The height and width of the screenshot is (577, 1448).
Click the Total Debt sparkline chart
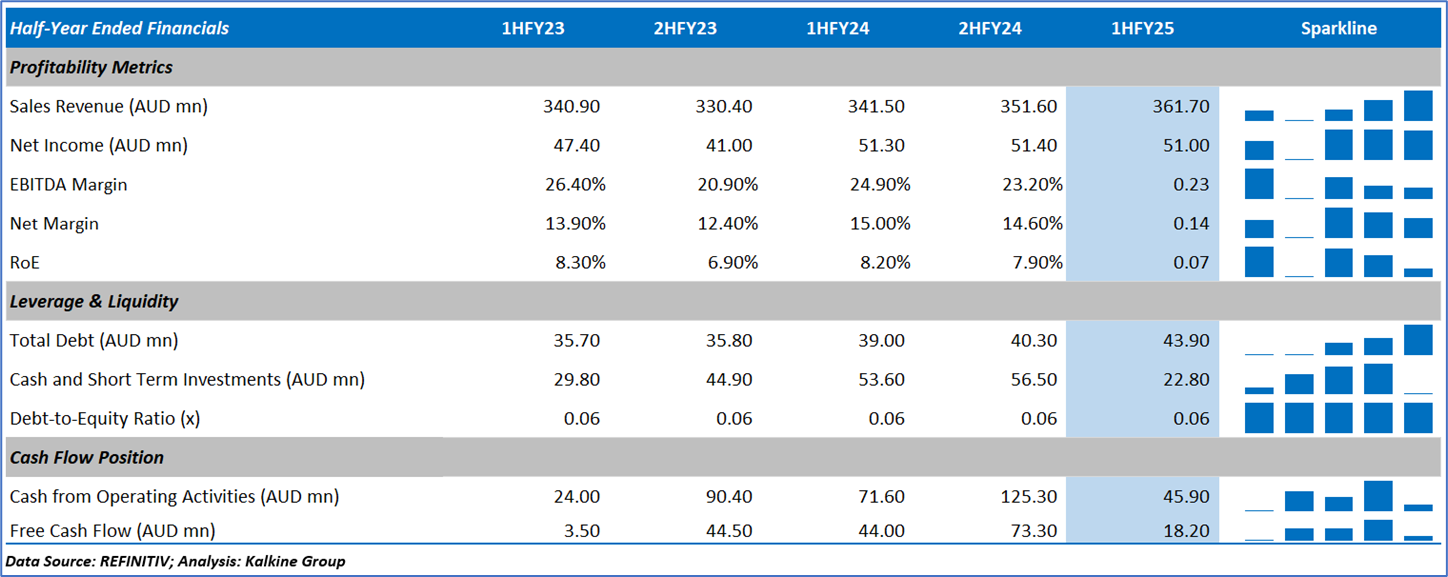1338,341
